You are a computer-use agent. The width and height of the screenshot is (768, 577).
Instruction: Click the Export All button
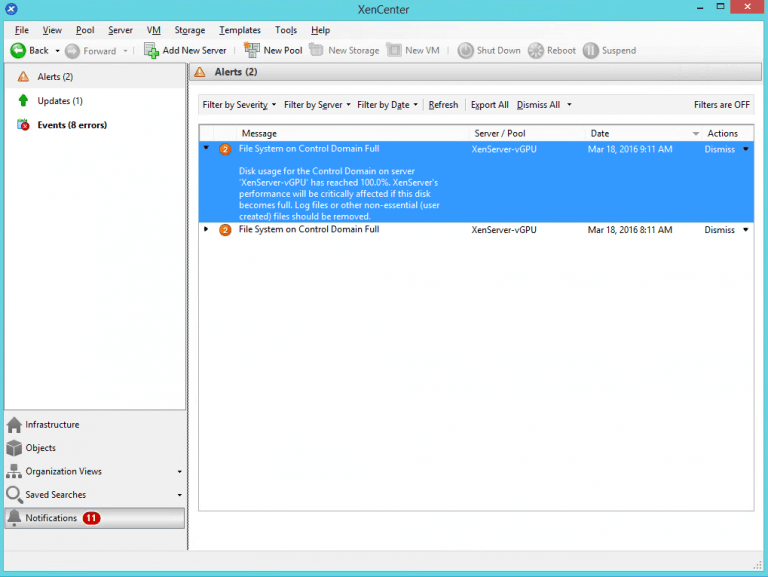pyautogui.click(x=489, y=105)
